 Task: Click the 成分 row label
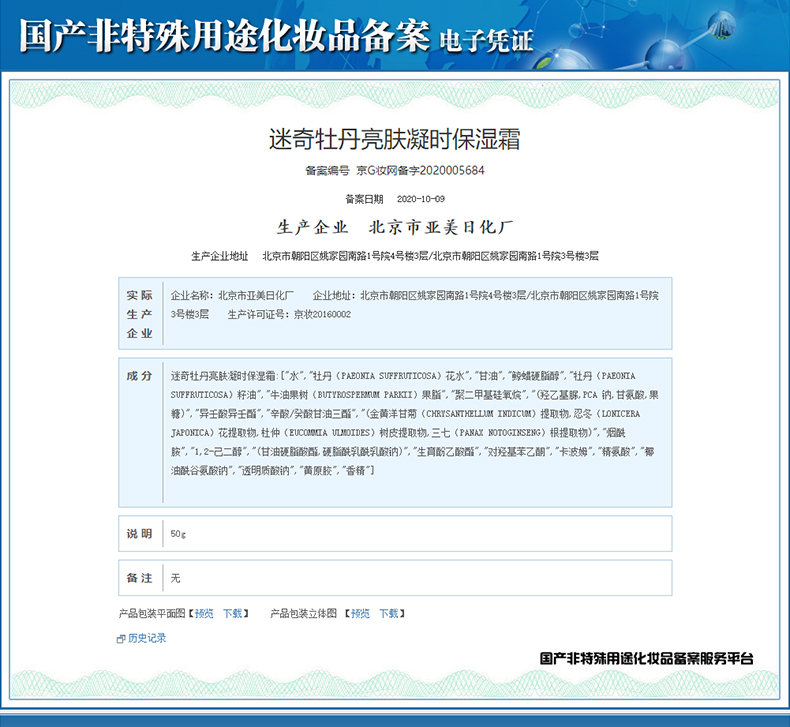pos(140,376)
